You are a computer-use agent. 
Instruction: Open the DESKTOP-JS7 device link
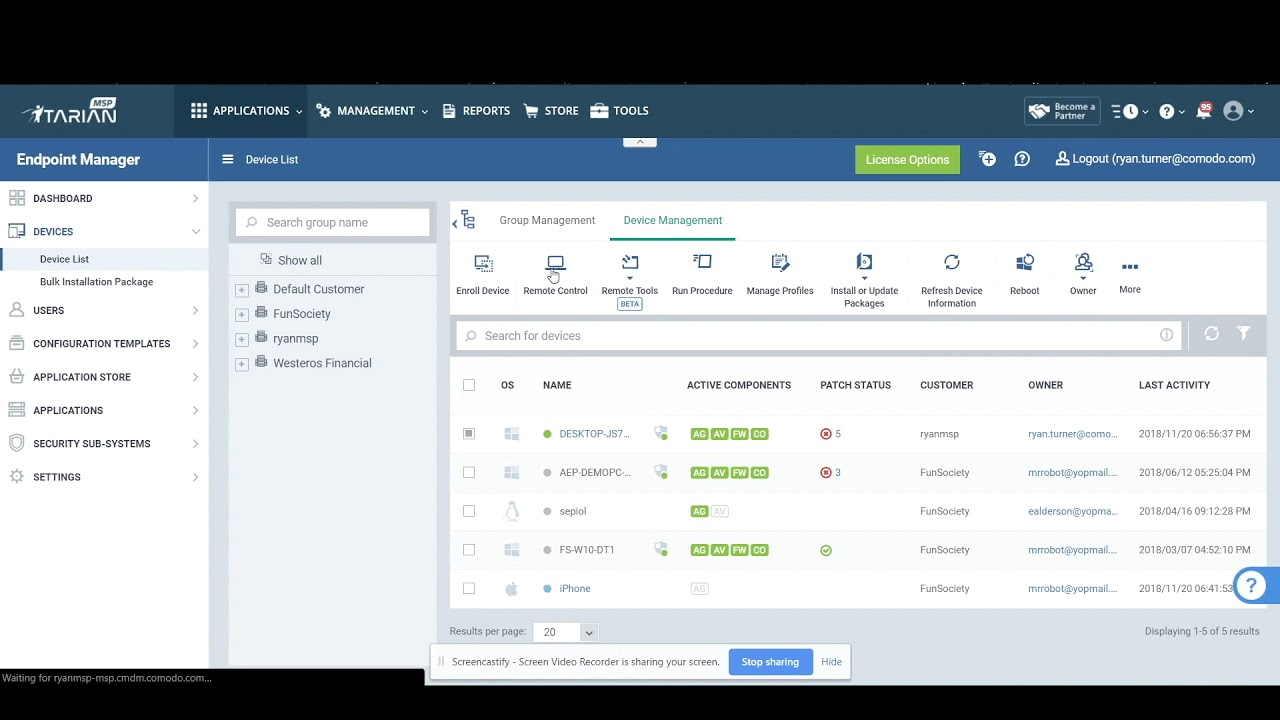pyautogui.click(x=594, y=434)
